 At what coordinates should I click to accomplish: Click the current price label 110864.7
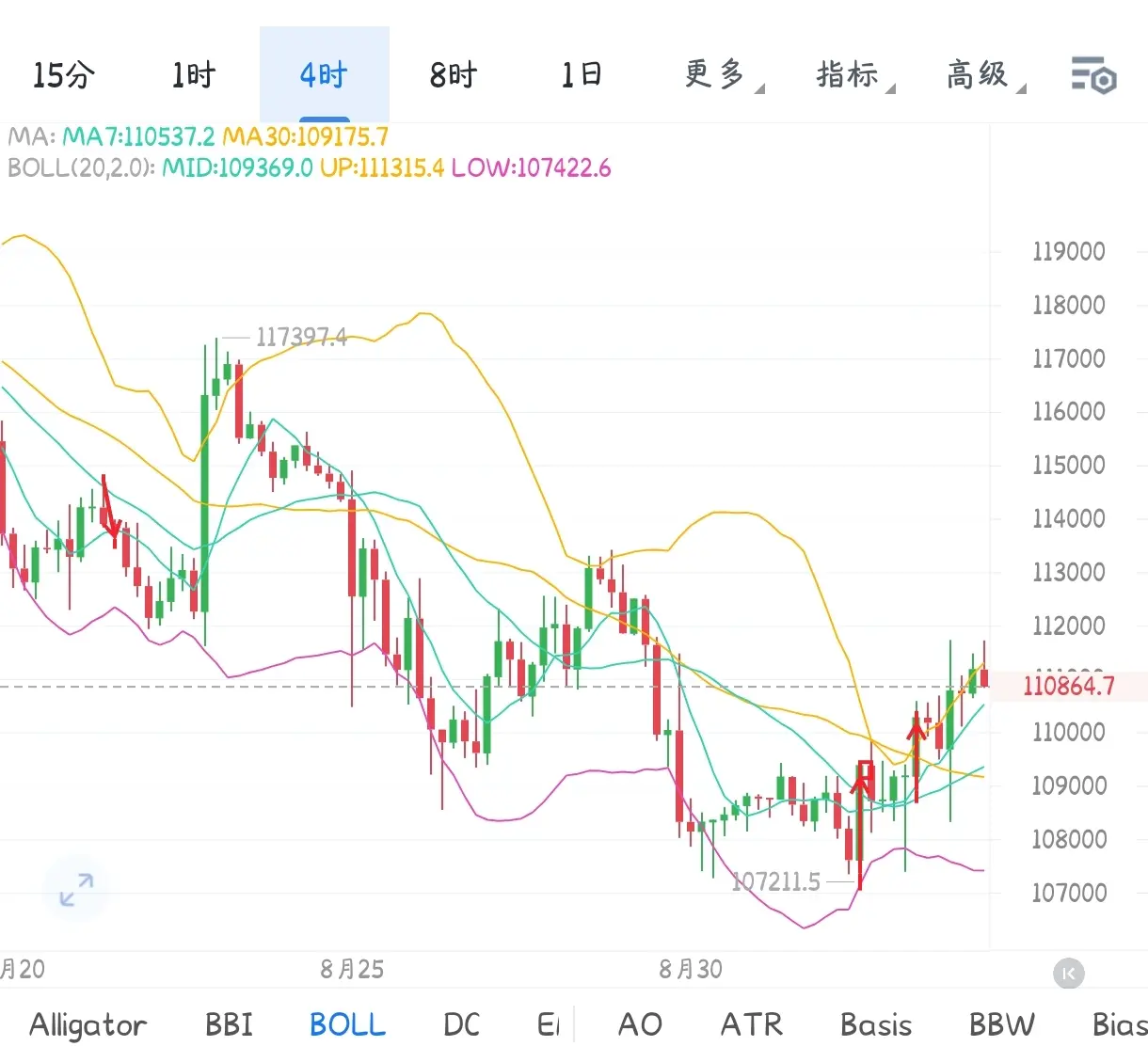pyautogui.click(x=1069, y=686)
